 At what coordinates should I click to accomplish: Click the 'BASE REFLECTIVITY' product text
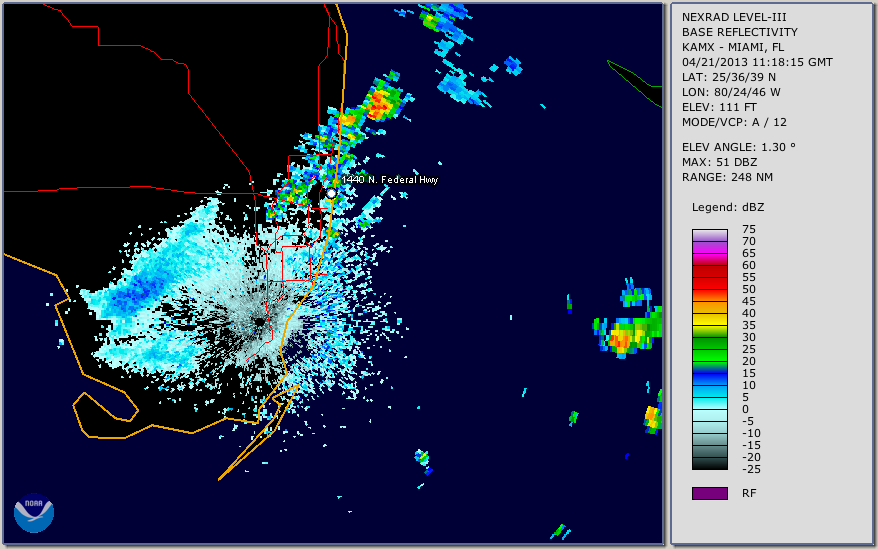pos(739,32)
